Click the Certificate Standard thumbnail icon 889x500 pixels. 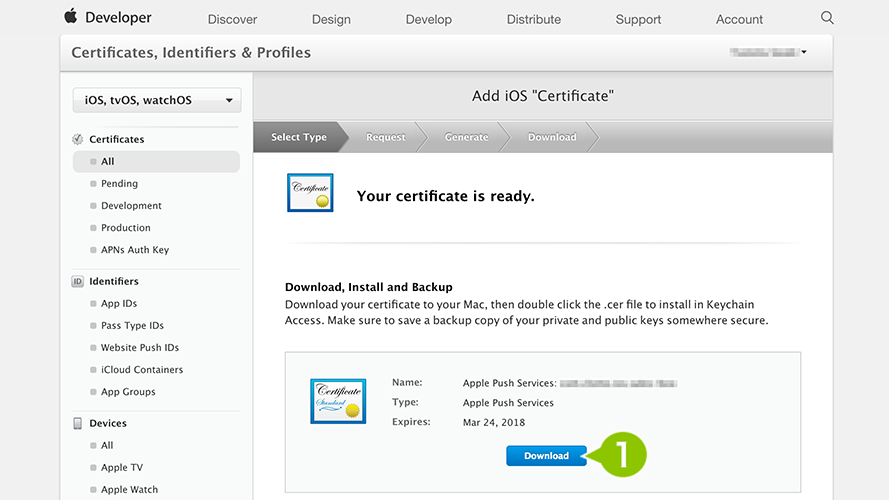pyautogui.click(x=338, y=401)
